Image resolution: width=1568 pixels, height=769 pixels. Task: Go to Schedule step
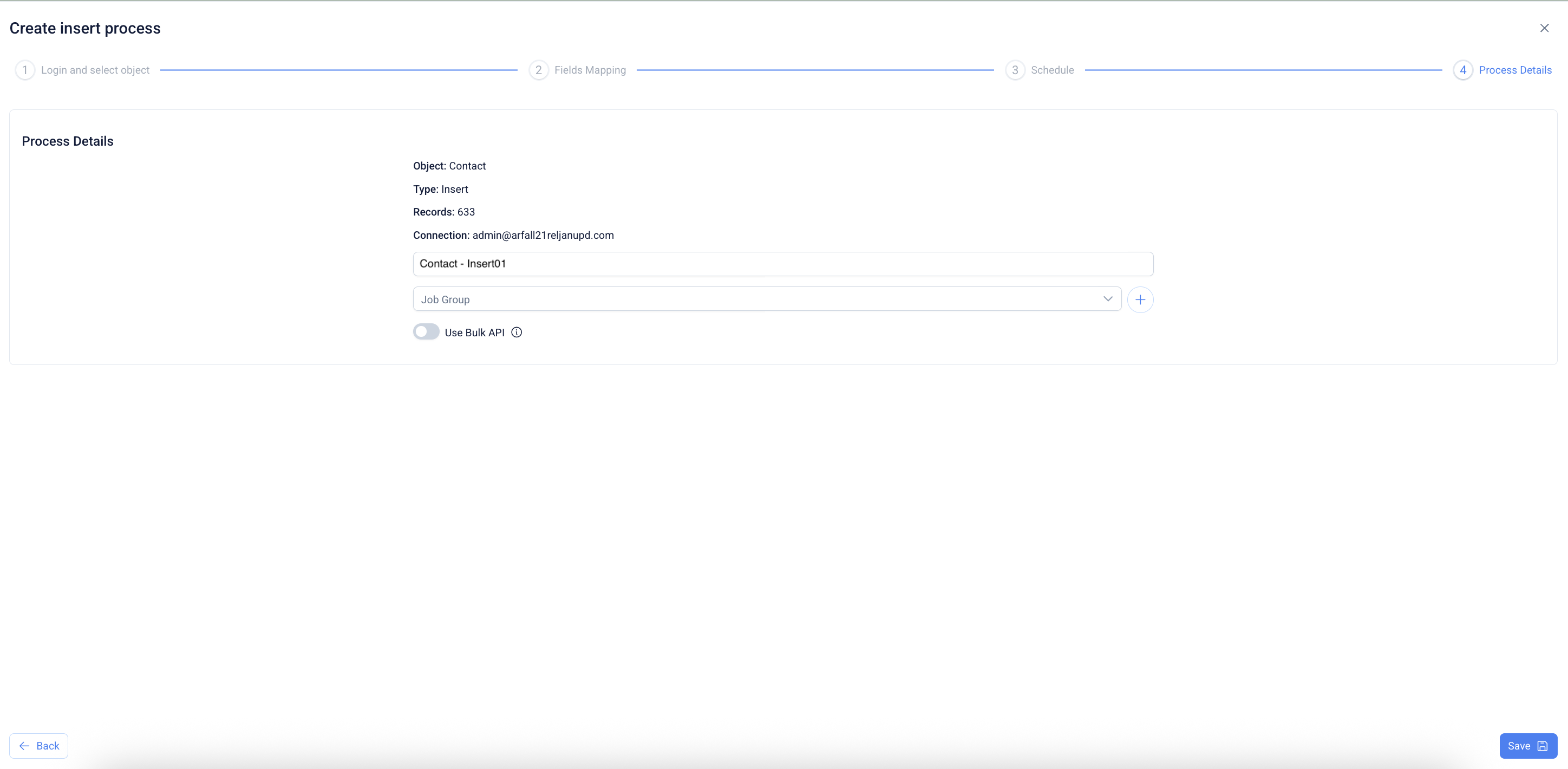pos(1052,70)
